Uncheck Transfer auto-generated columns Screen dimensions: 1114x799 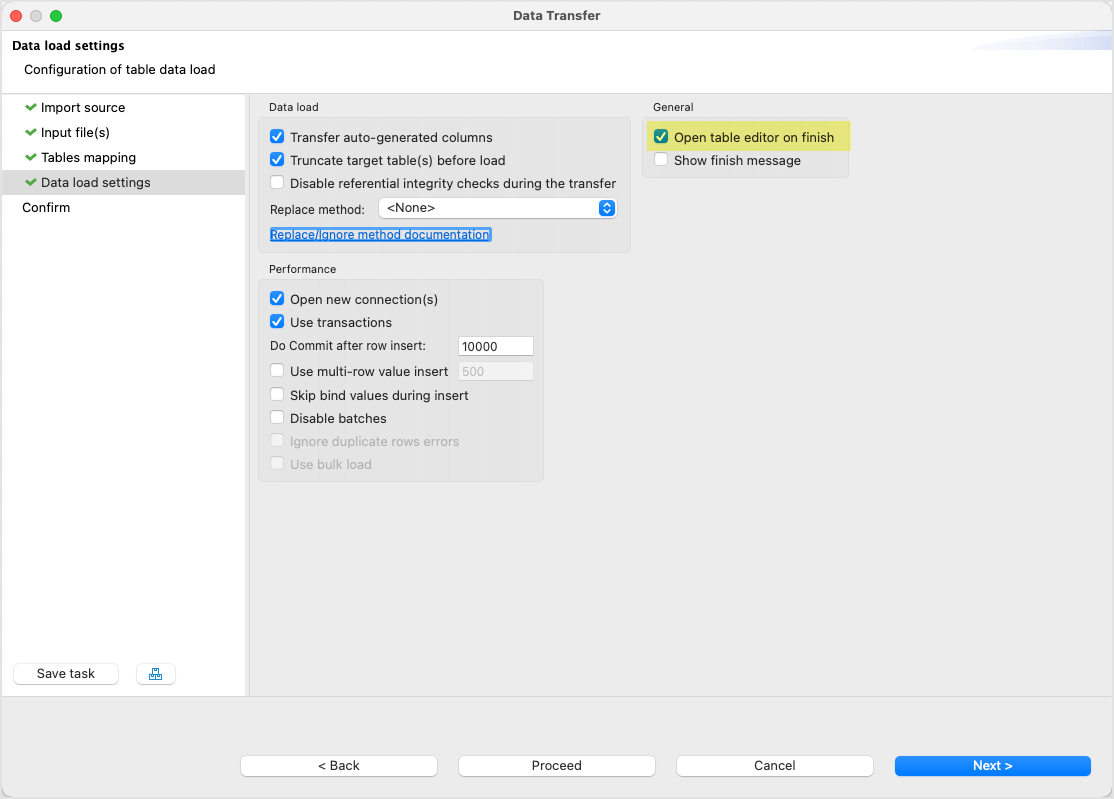(x=277, y=136)
